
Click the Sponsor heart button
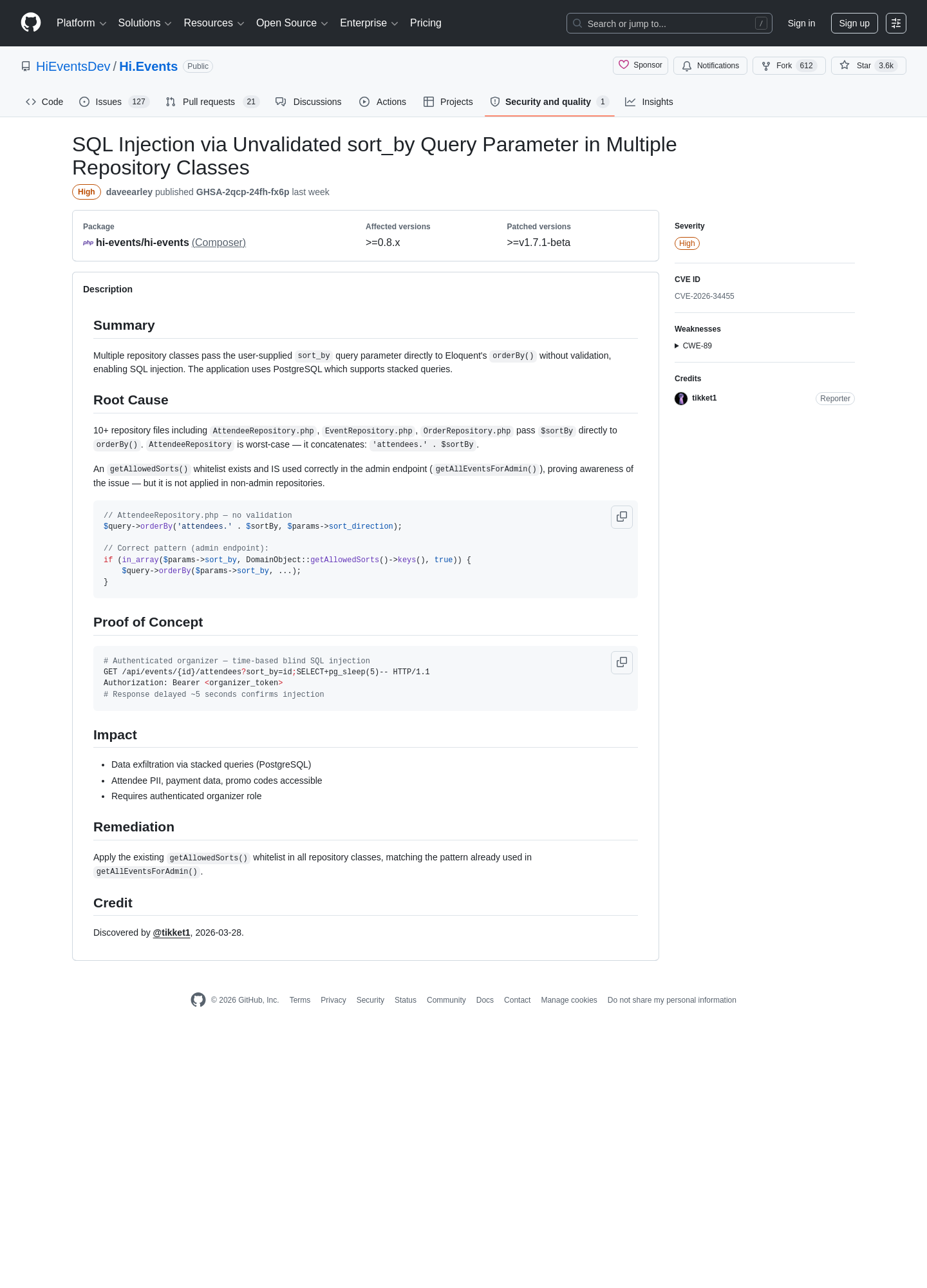pos(641,66)
